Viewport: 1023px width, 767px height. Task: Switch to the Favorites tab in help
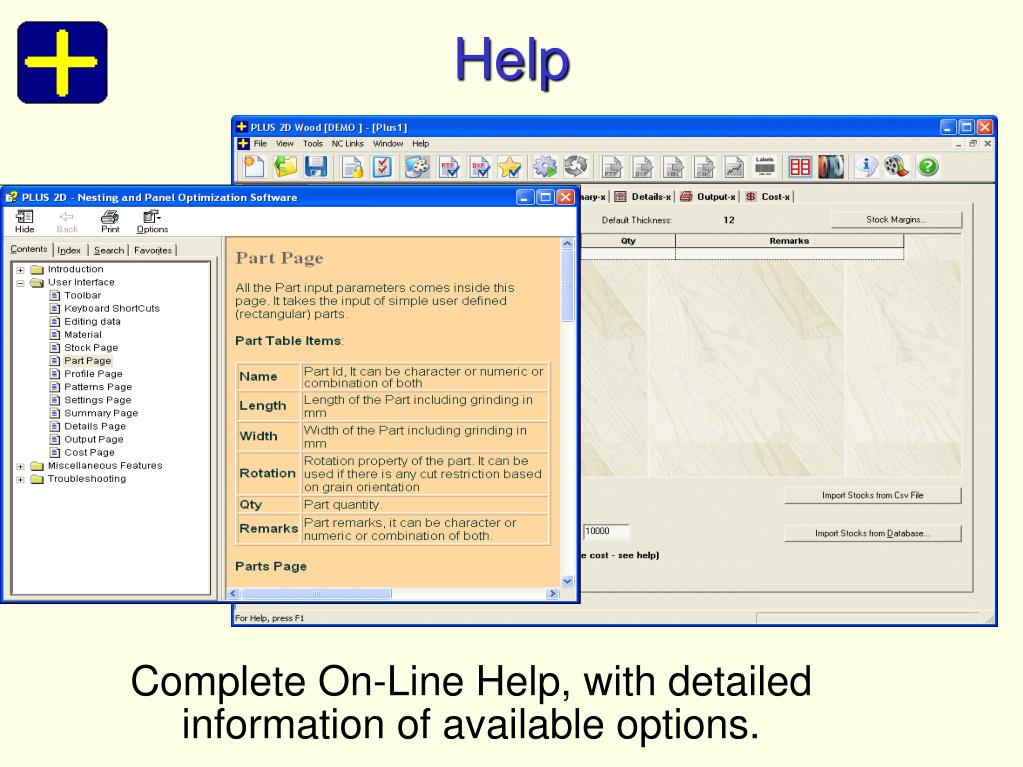point(153,250)
